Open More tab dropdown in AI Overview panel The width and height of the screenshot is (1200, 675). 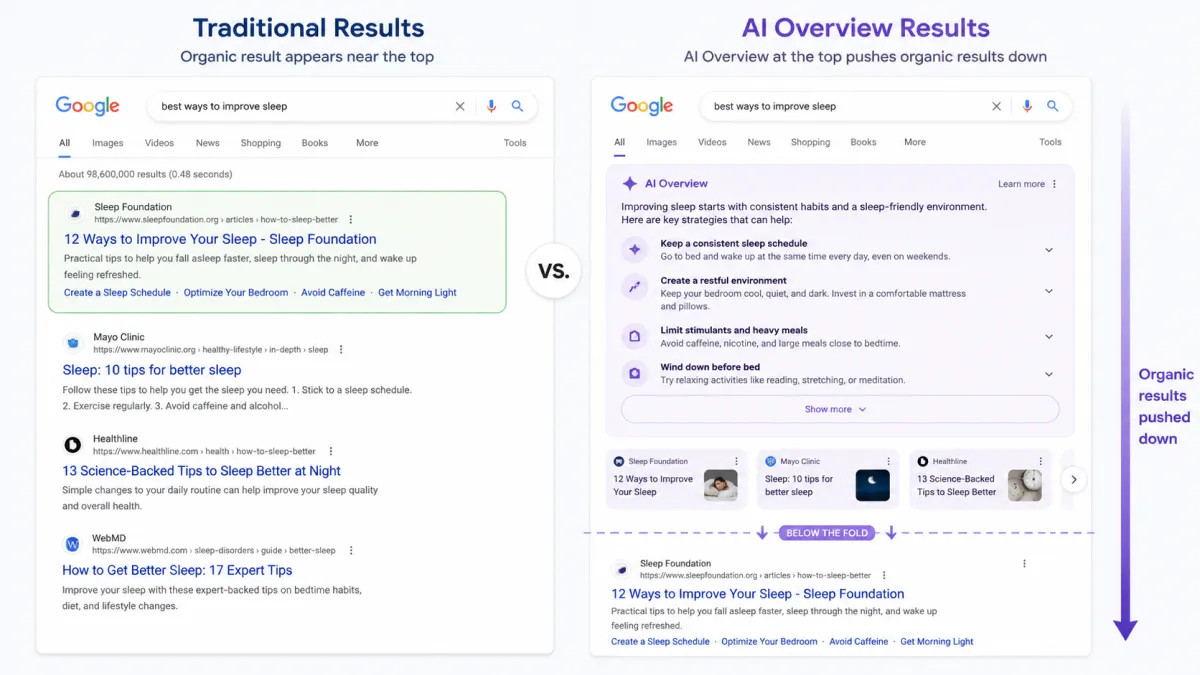tap(915, 142)
